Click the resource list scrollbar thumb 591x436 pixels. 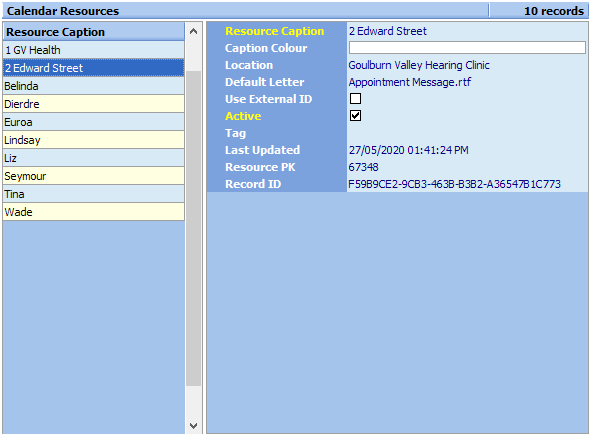click(x=194, y=228)
